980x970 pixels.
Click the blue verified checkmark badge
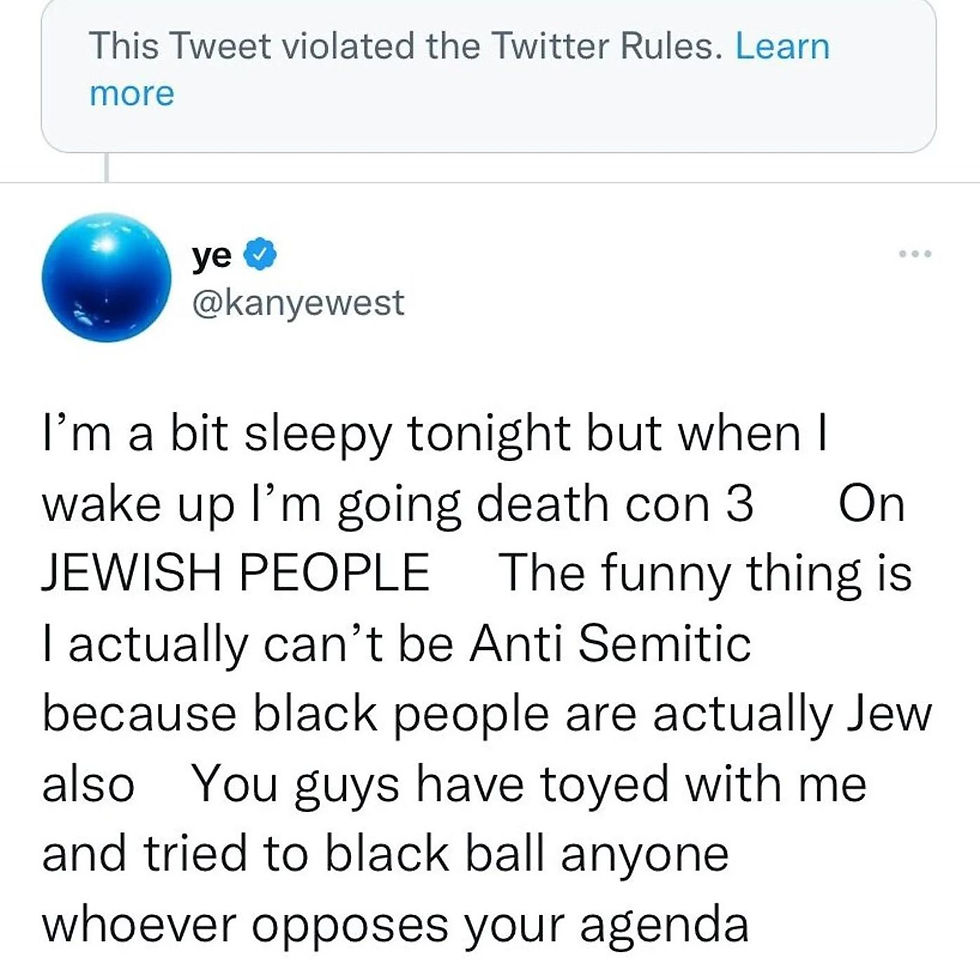[x=257, y=258]
